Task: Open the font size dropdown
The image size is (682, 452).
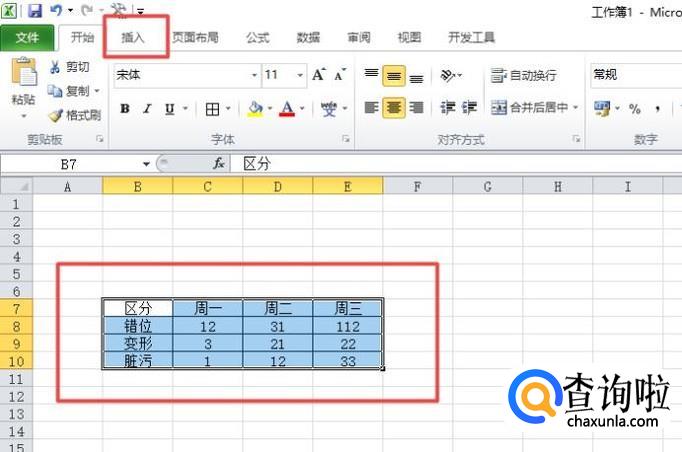Action: tap(300, 75)
